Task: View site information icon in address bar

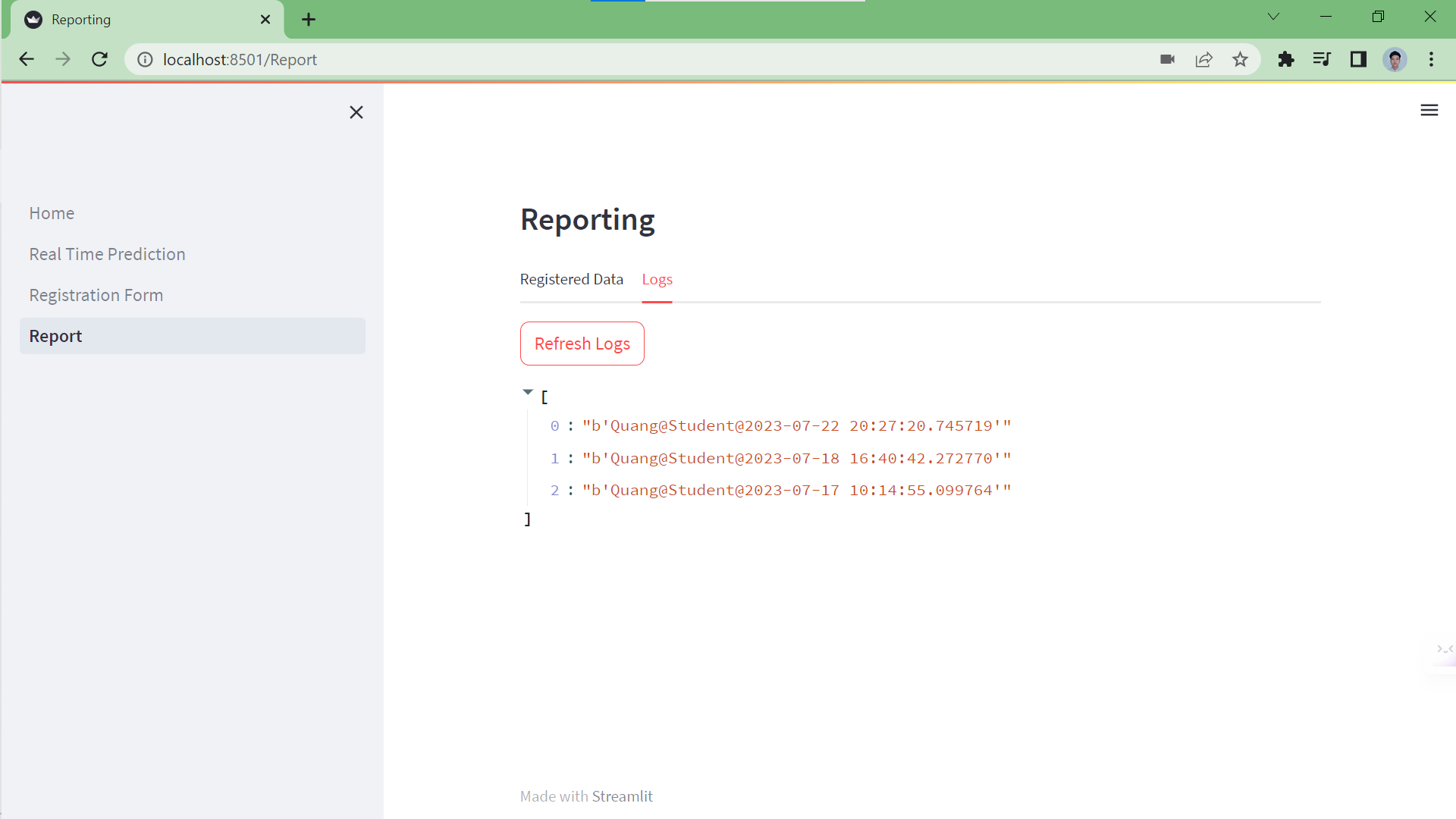Action: click(x=145, y=59)
